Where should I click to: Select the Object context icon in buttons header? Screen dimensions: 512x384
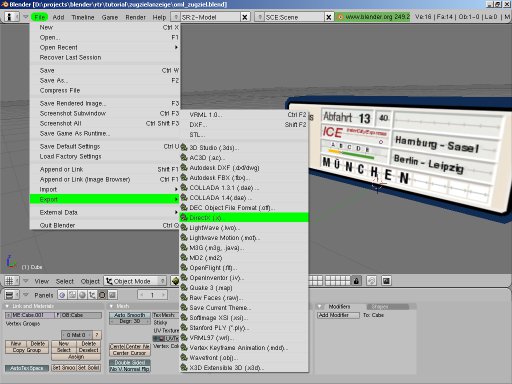[x=92, y=295]
